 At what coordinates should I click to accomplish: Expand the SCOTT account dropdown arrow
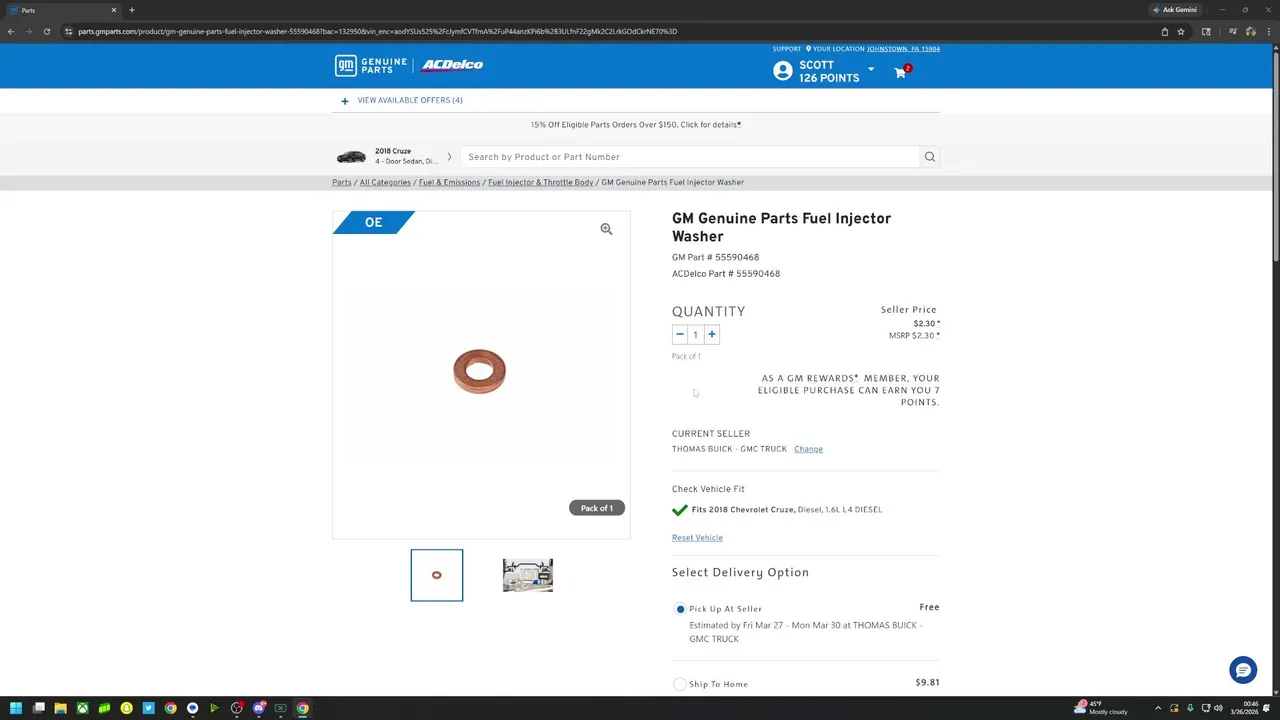tap(870, 70)
